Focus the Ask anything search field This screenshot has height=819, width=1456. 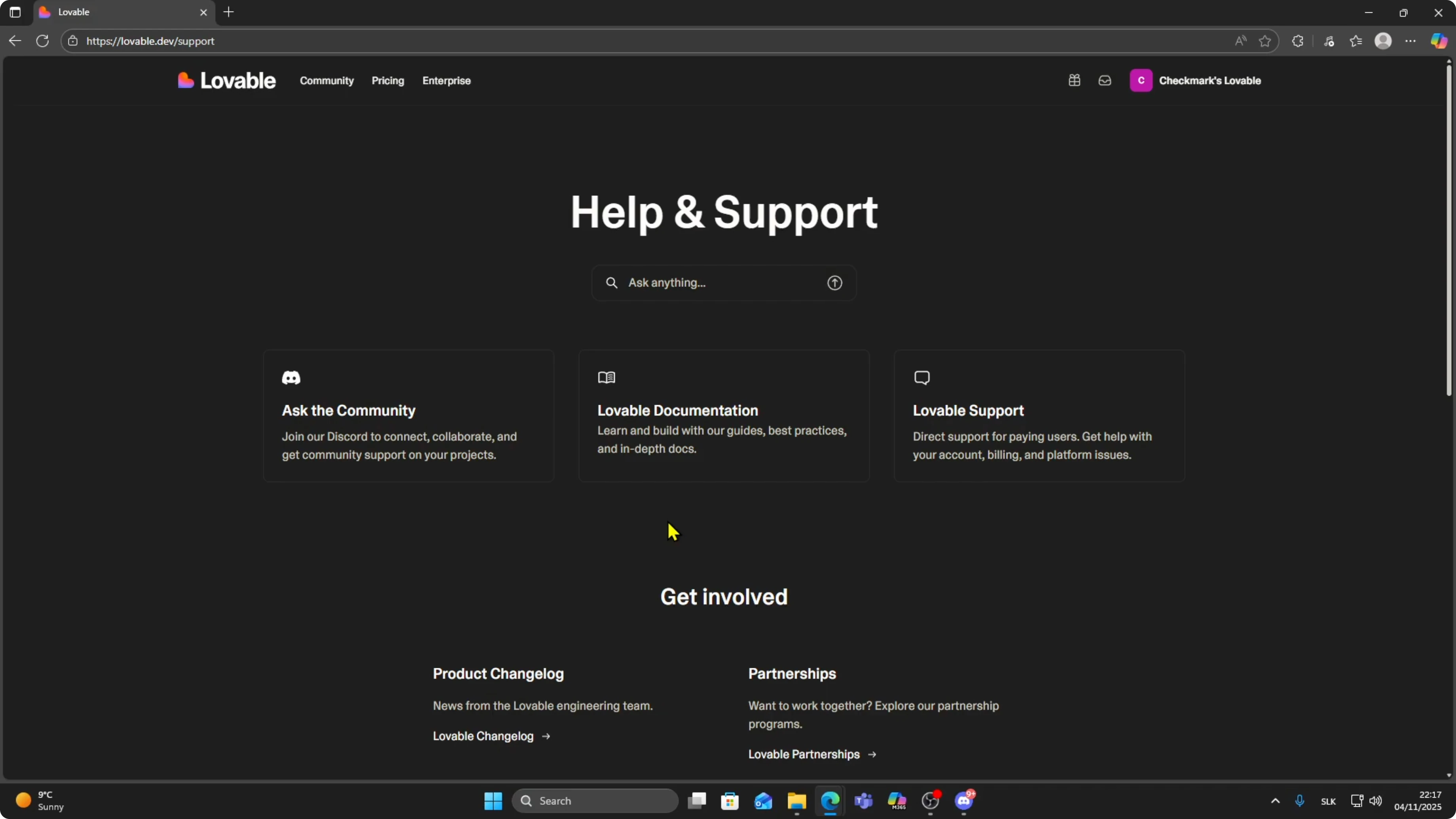click(x=724, y=282)
